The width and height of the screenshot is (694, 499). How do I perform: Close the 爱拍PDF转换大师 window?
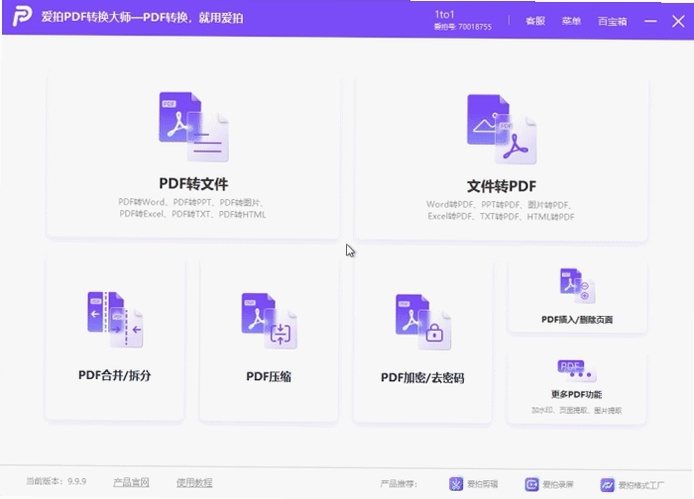pyautogui.click(x=678, y=21)
